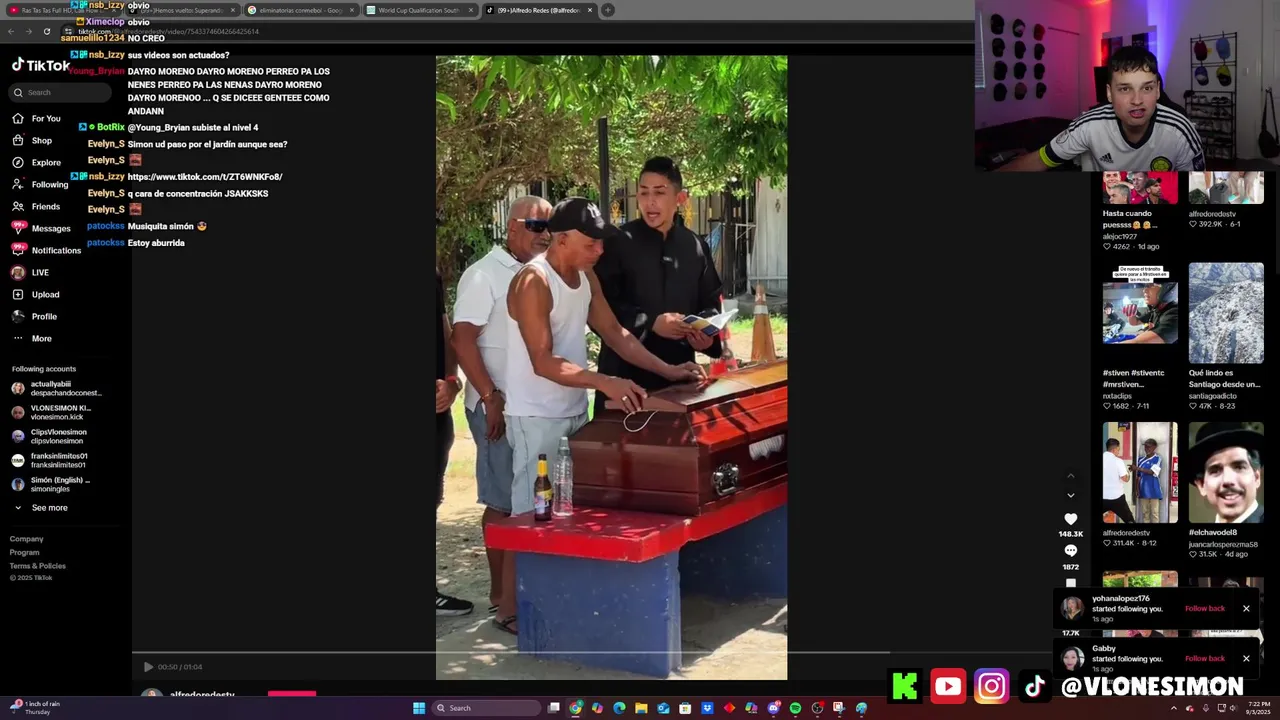1280x720 pixels.
Task: Open the Company footer link
Action: [27, 539]
